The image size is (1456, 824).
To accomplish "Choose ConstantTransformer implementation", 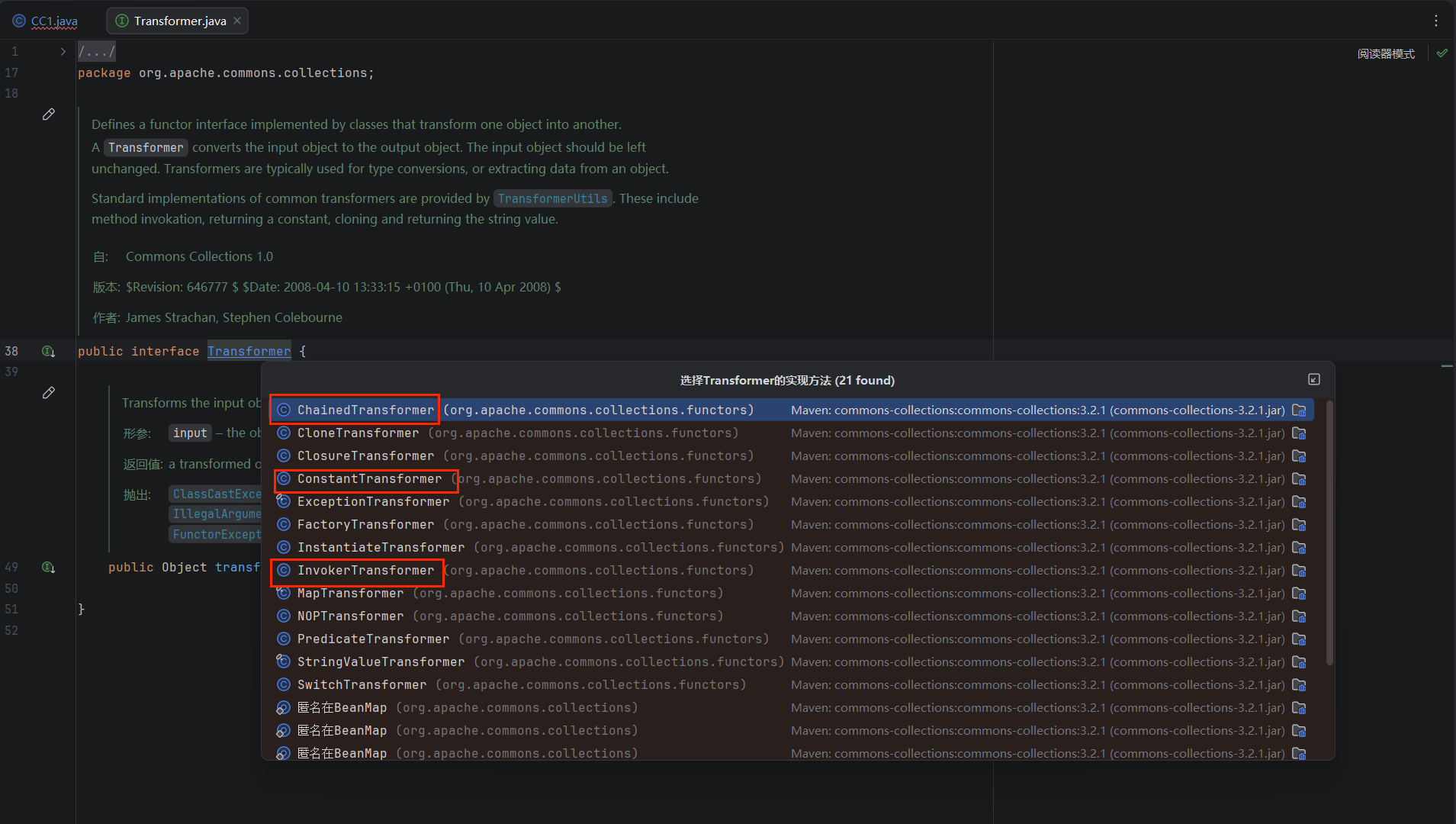I will [x=790, y=478].
